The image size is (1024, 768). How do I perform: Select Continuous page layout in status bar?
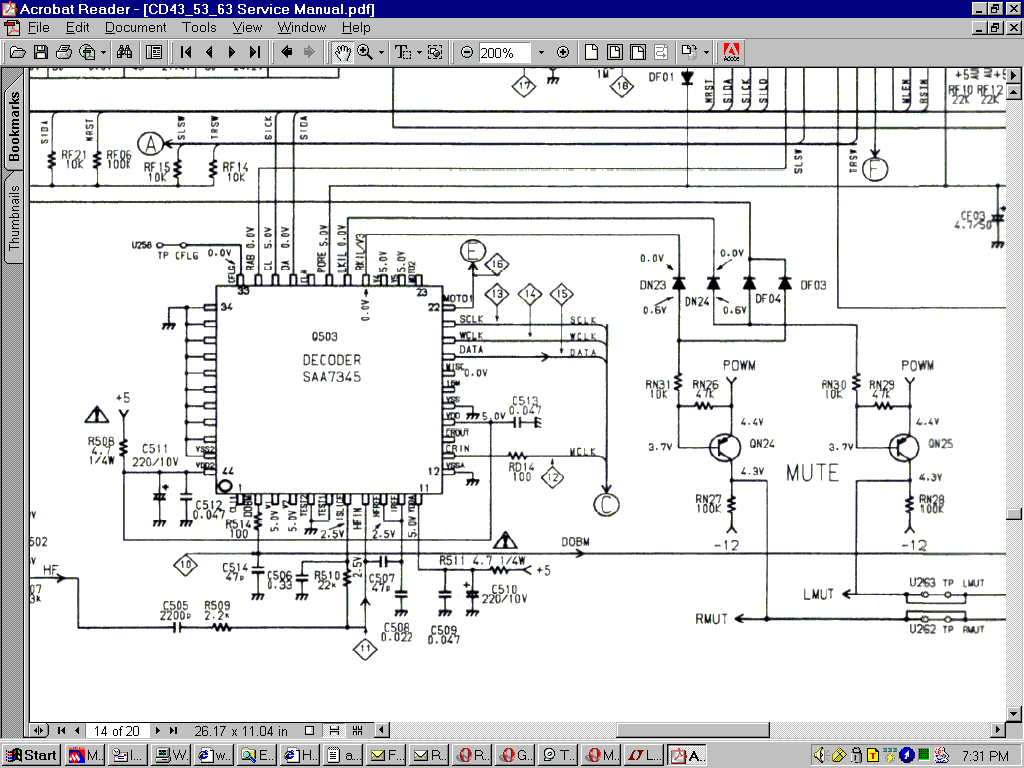[x=334, y=731]
